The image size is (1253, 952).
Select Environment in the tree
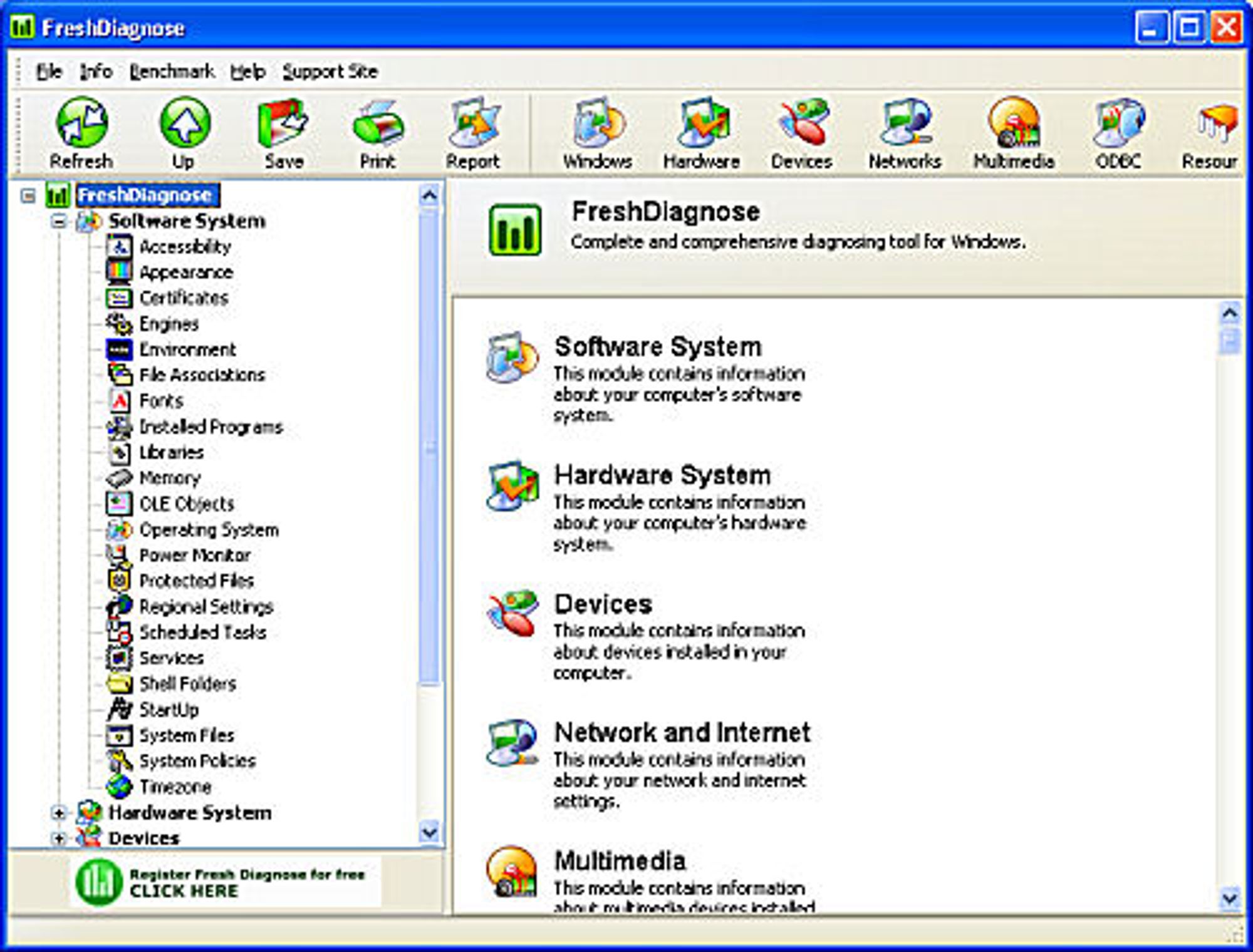tap(187, 349)
